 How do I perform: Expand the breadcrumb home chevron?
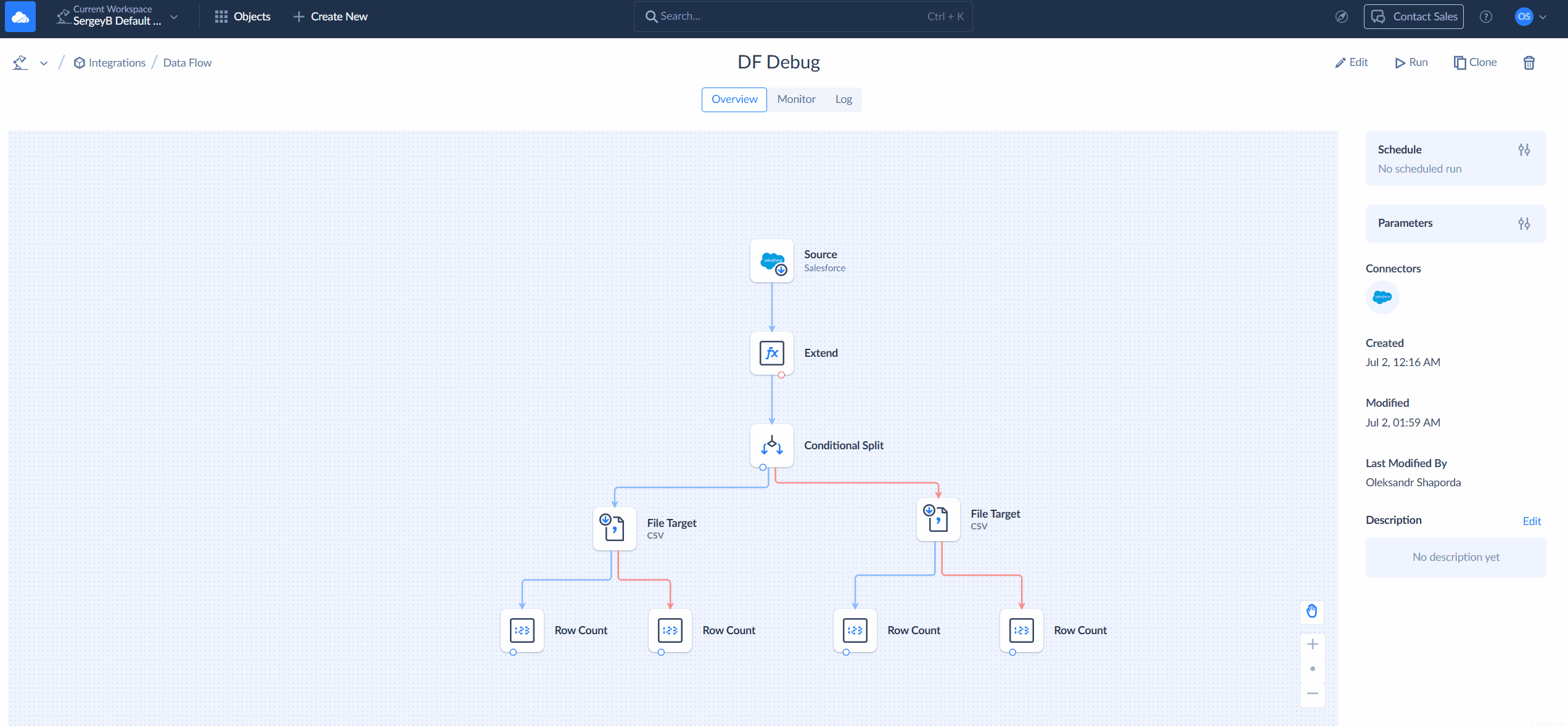[44, 63]
